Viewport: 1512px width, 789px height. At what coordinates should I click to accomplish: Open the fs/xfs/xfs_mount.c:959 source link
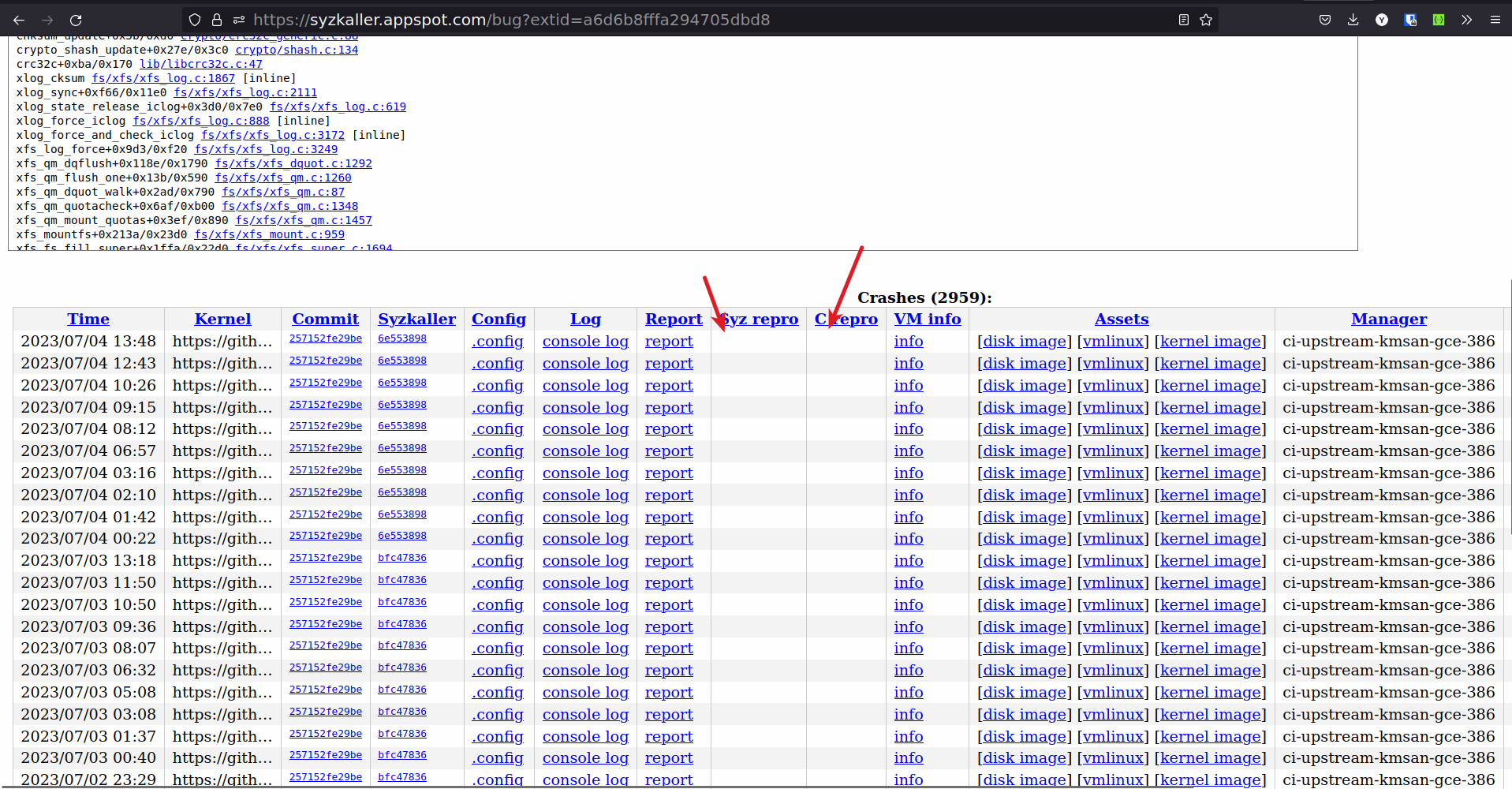[269, 234]
